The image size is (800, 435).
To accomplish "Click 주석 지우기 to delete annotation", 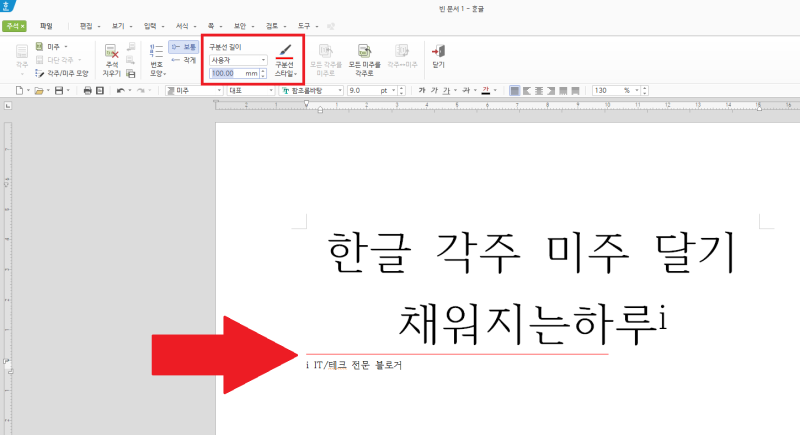I will [111, 60].
